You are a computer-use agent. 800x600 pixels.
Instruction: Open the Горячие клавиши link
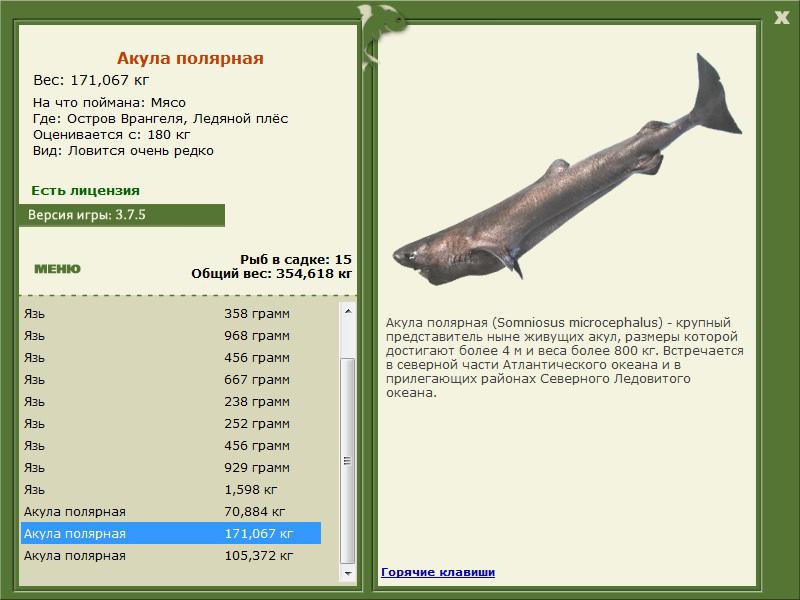pos(438,572)
